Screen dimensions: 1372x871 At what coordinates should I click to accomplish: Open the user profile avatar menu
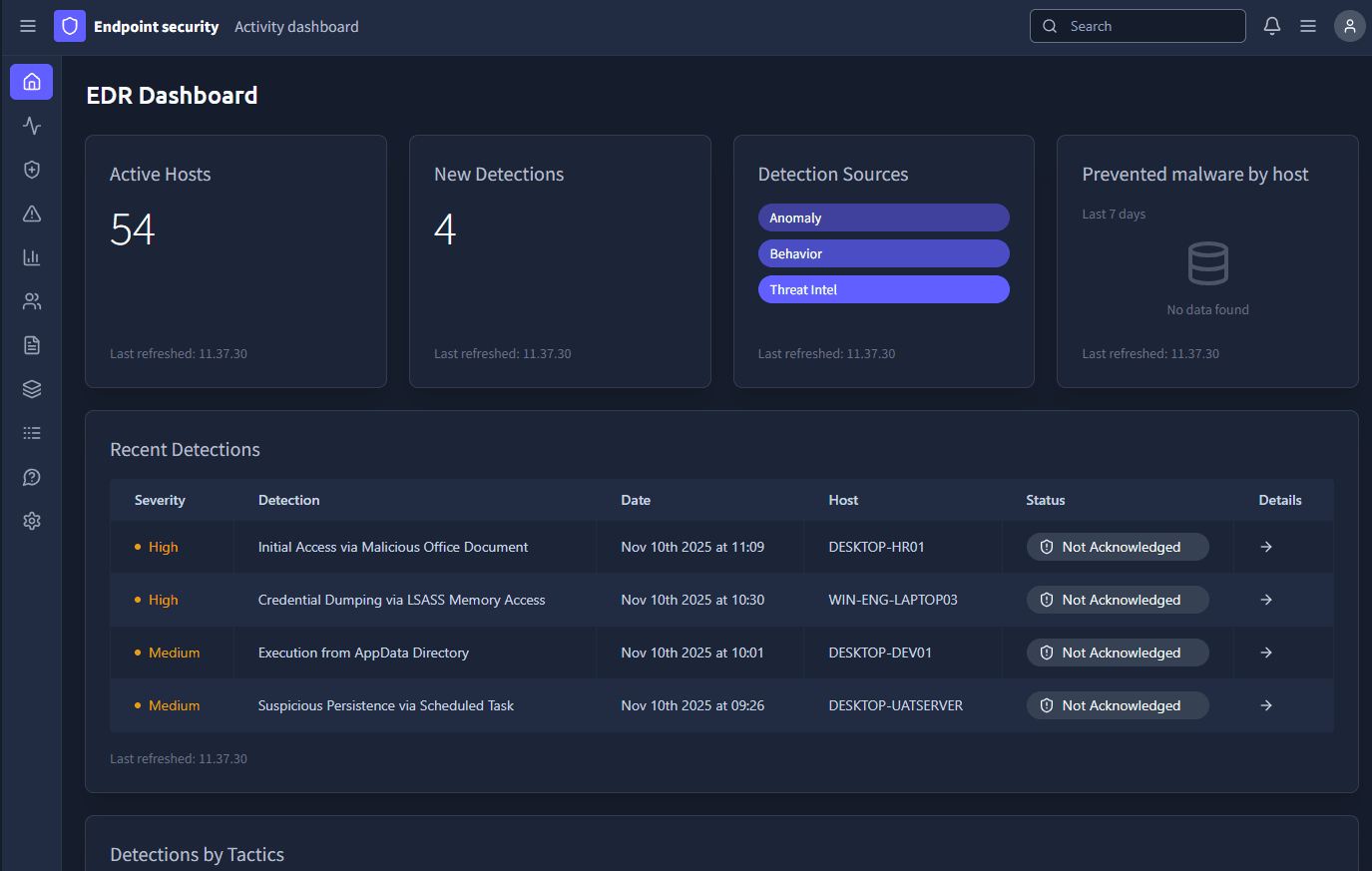tap(1349, 26)
